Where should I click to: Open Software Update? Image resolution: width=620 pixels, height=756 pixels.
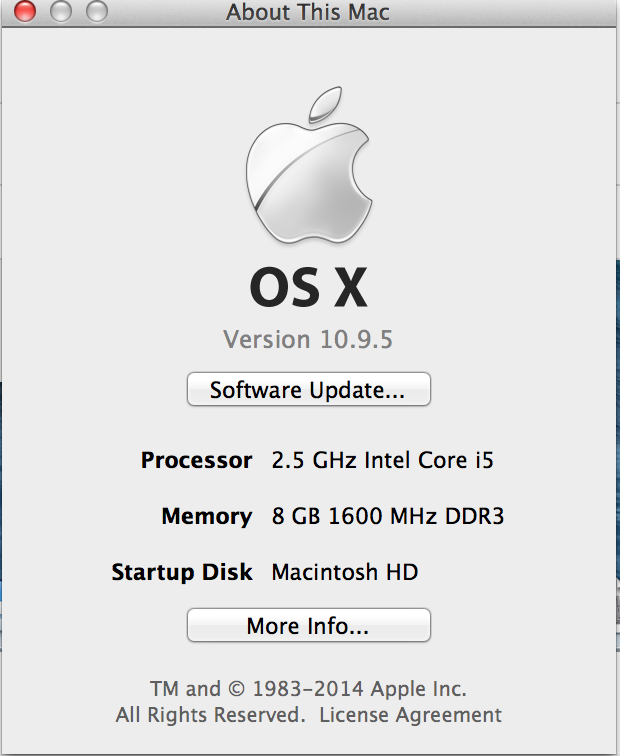(308, 389)
